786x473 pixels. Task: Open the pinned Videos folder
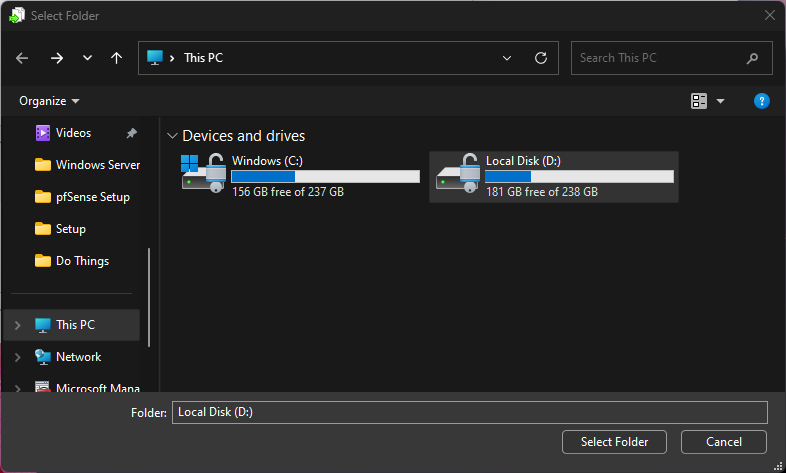(x=73, y=133)
